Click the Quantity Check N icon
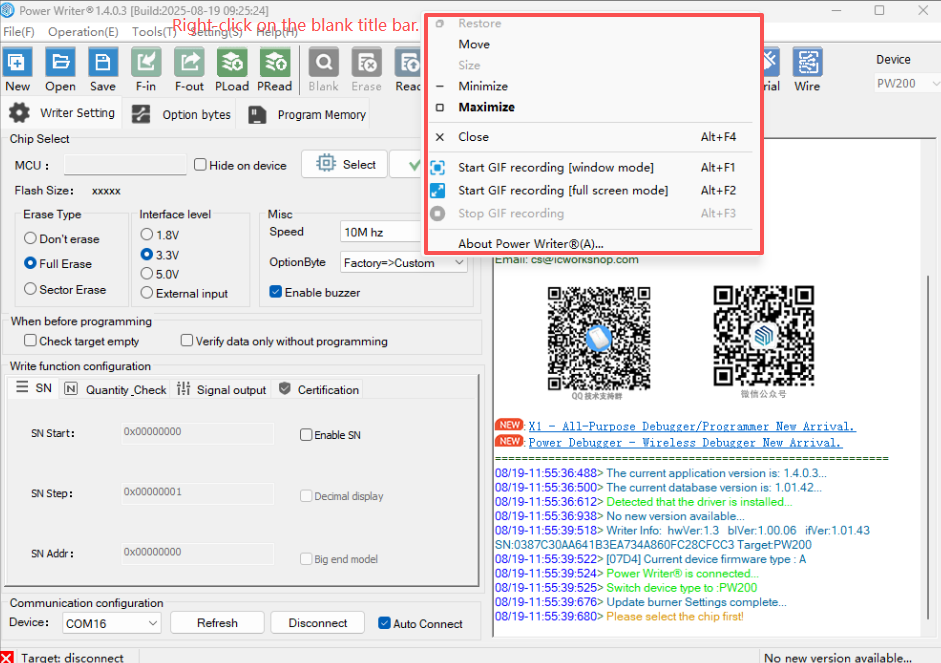Screen dimensions: 941x663 tap(71, 389)
